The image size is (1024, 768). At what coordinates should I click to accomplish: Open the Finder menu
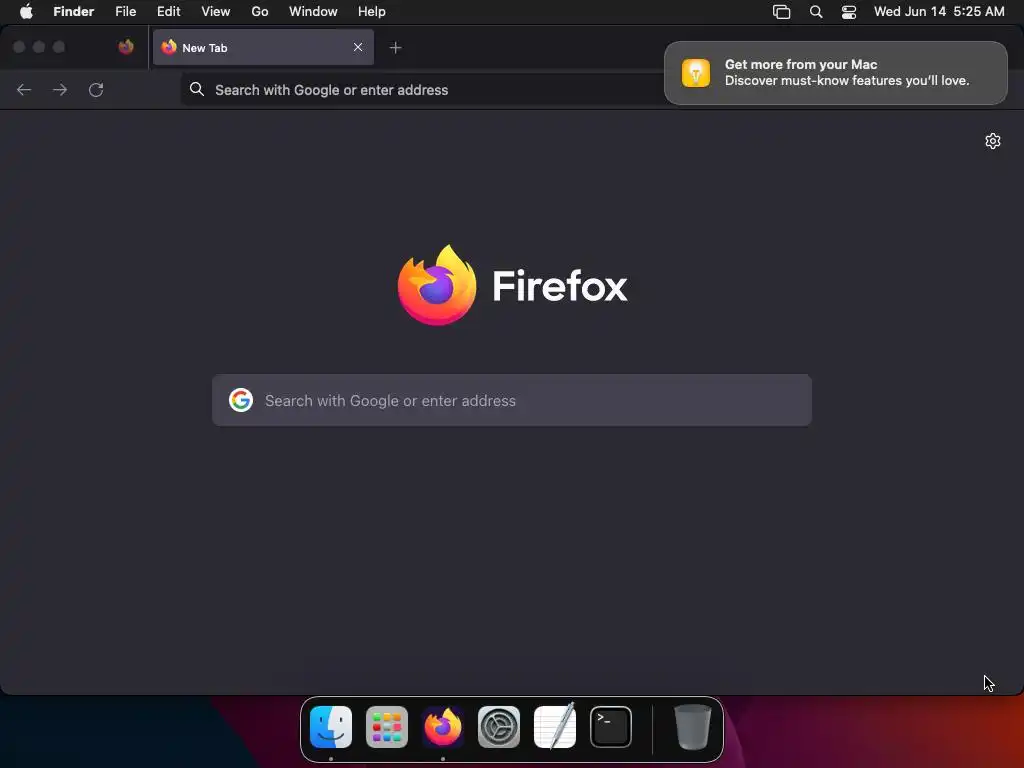[x=73, y=11]
